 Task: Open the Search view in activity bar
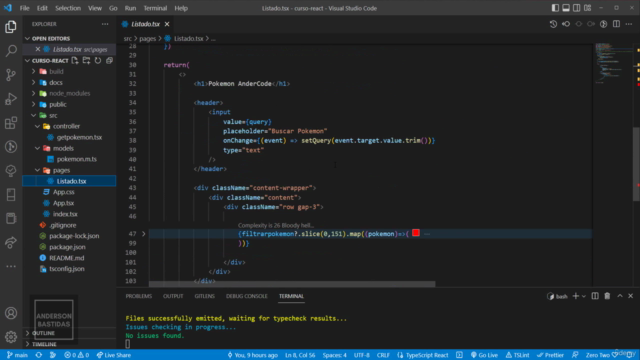11,51
